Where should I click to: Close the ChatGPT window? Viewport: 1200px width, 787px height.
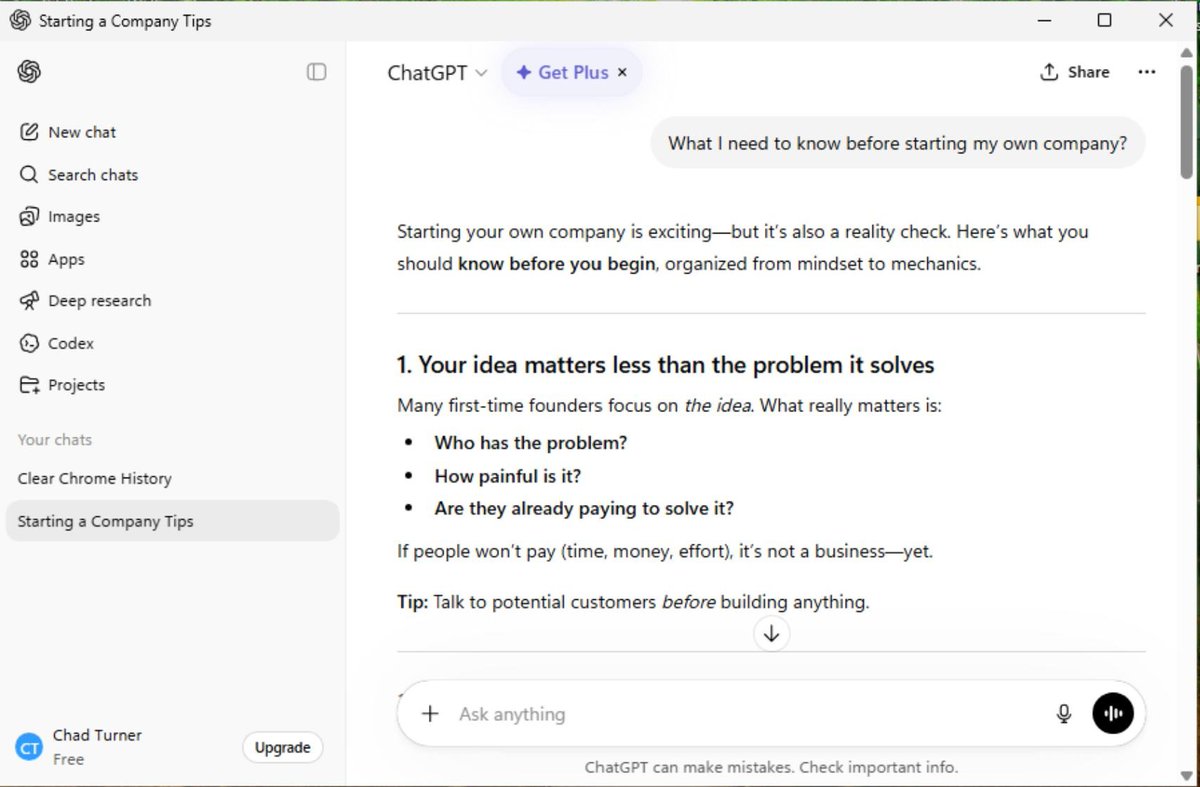[x=1165, y=20]
